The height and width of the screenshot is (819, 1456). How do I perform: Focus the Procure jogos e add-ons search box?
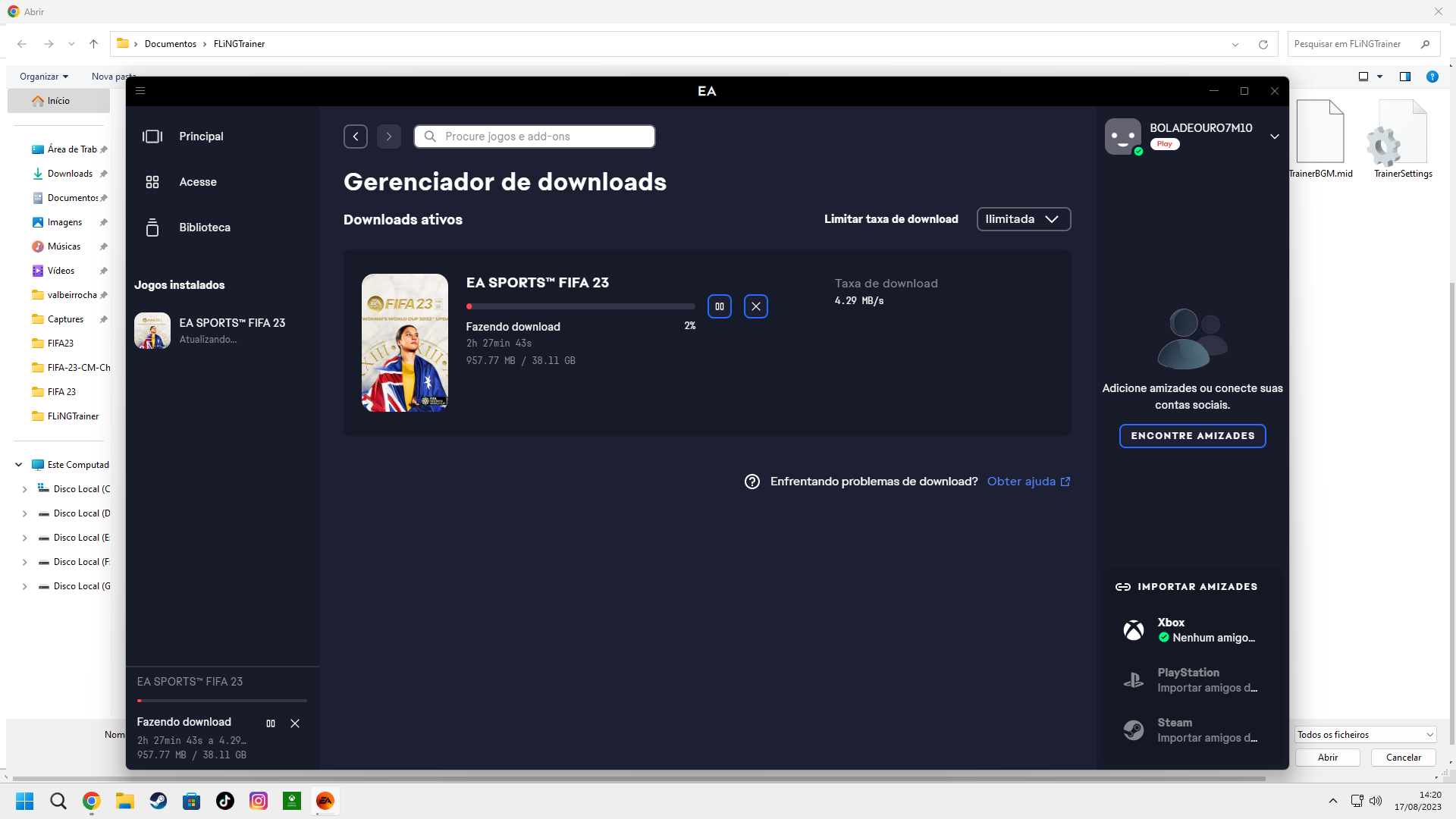click(535, 136)
